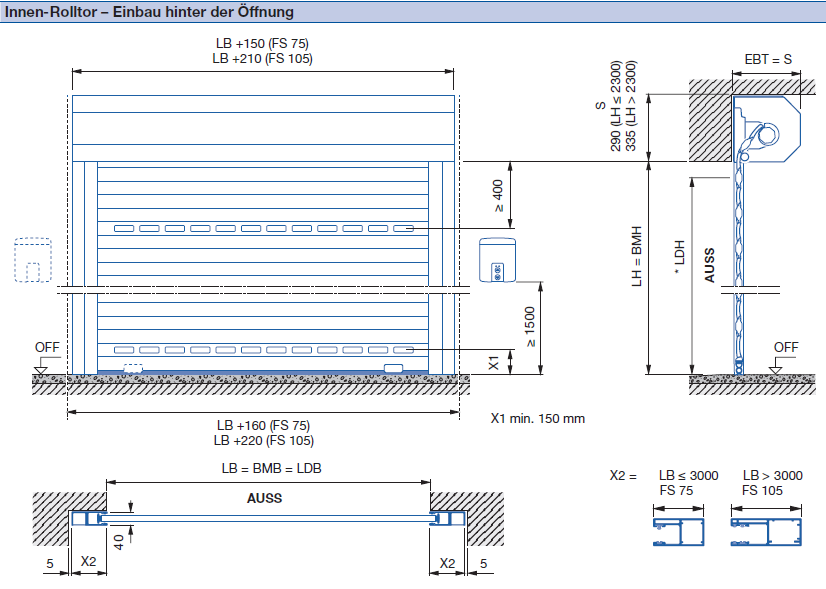This screenshot has width=826, height=589.
Task: Select the 'LB = BMB = LDB' label
Action: (271, 468)
